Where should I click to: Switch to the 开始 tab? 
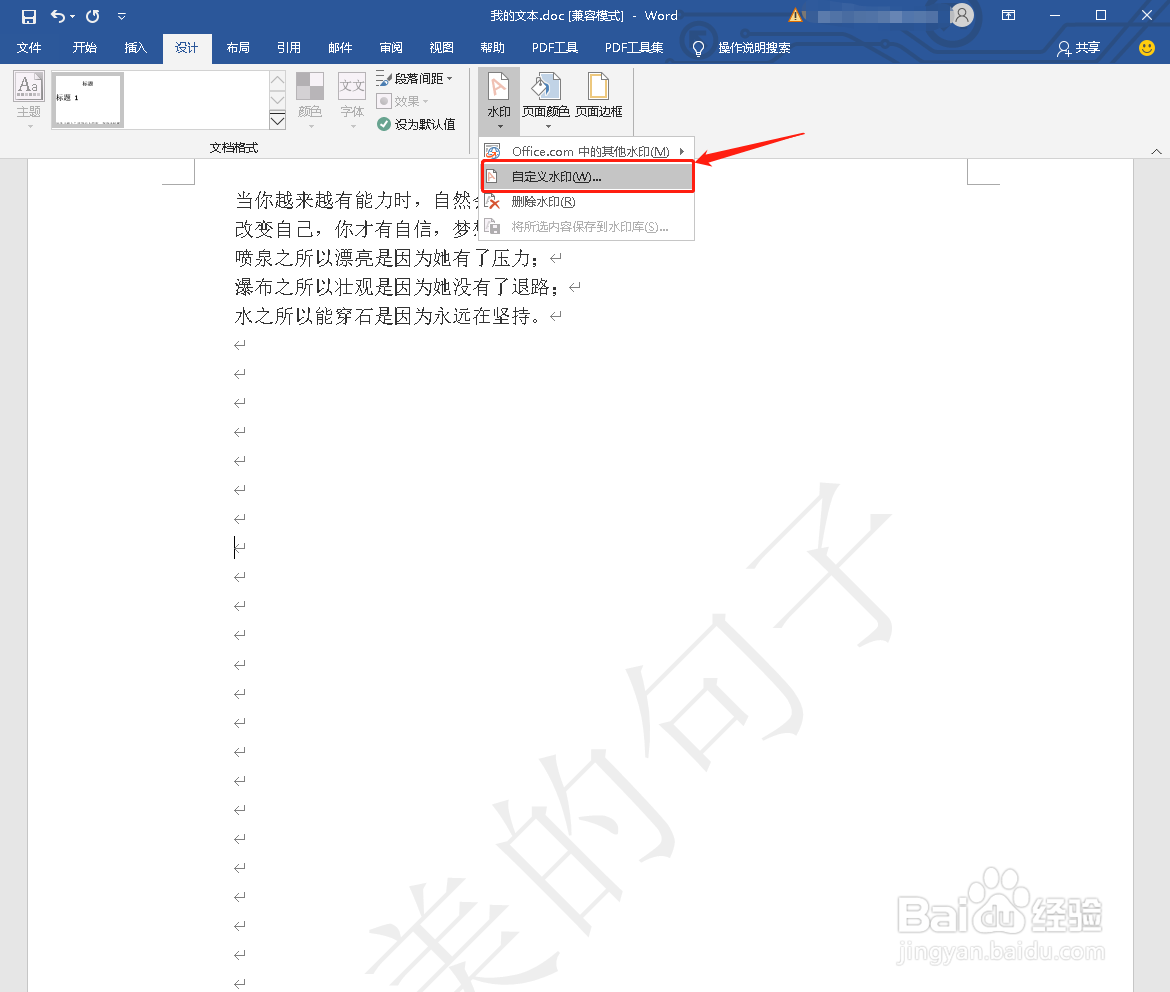click(84, 48)
